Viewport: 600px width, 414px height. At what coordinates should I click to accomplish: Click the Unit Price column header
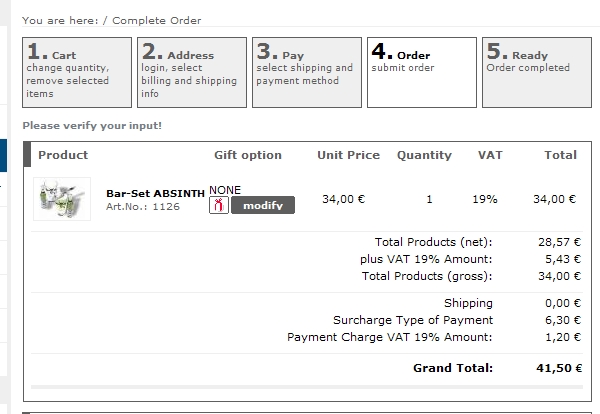coord(349,155)
